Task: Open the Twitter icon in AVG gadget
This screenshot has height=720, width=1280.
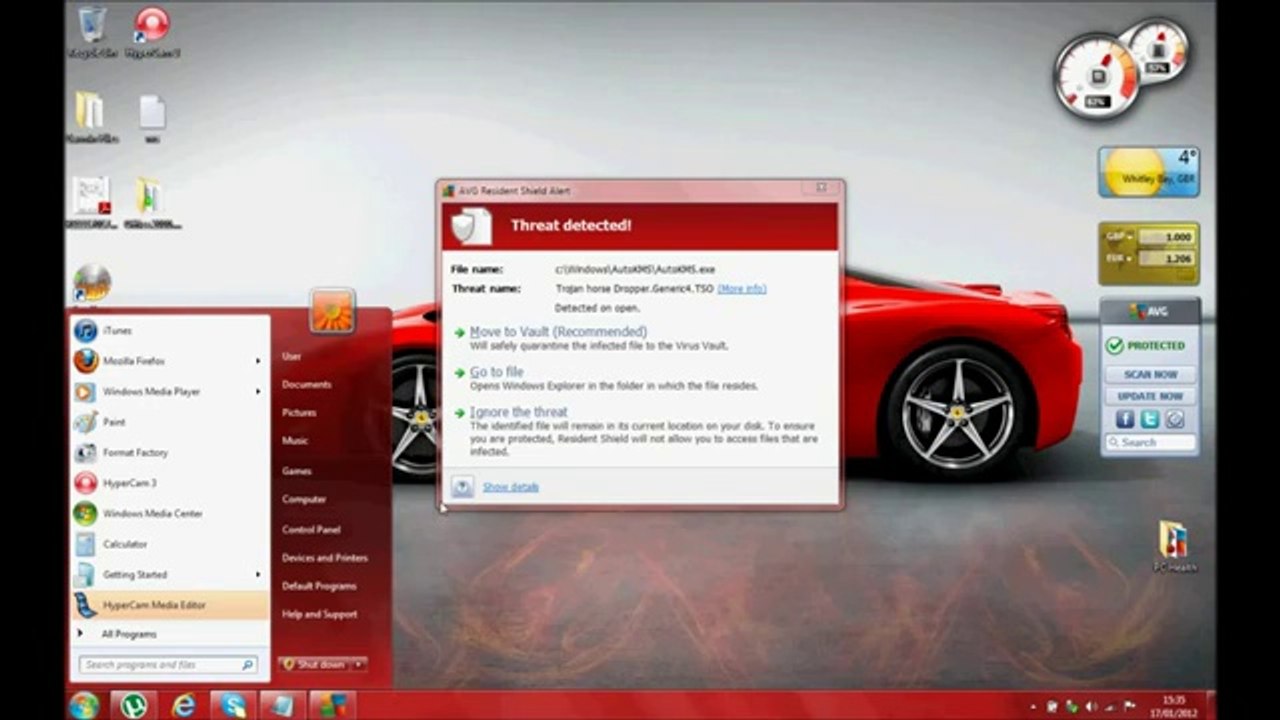Action: coord(1150,420)
